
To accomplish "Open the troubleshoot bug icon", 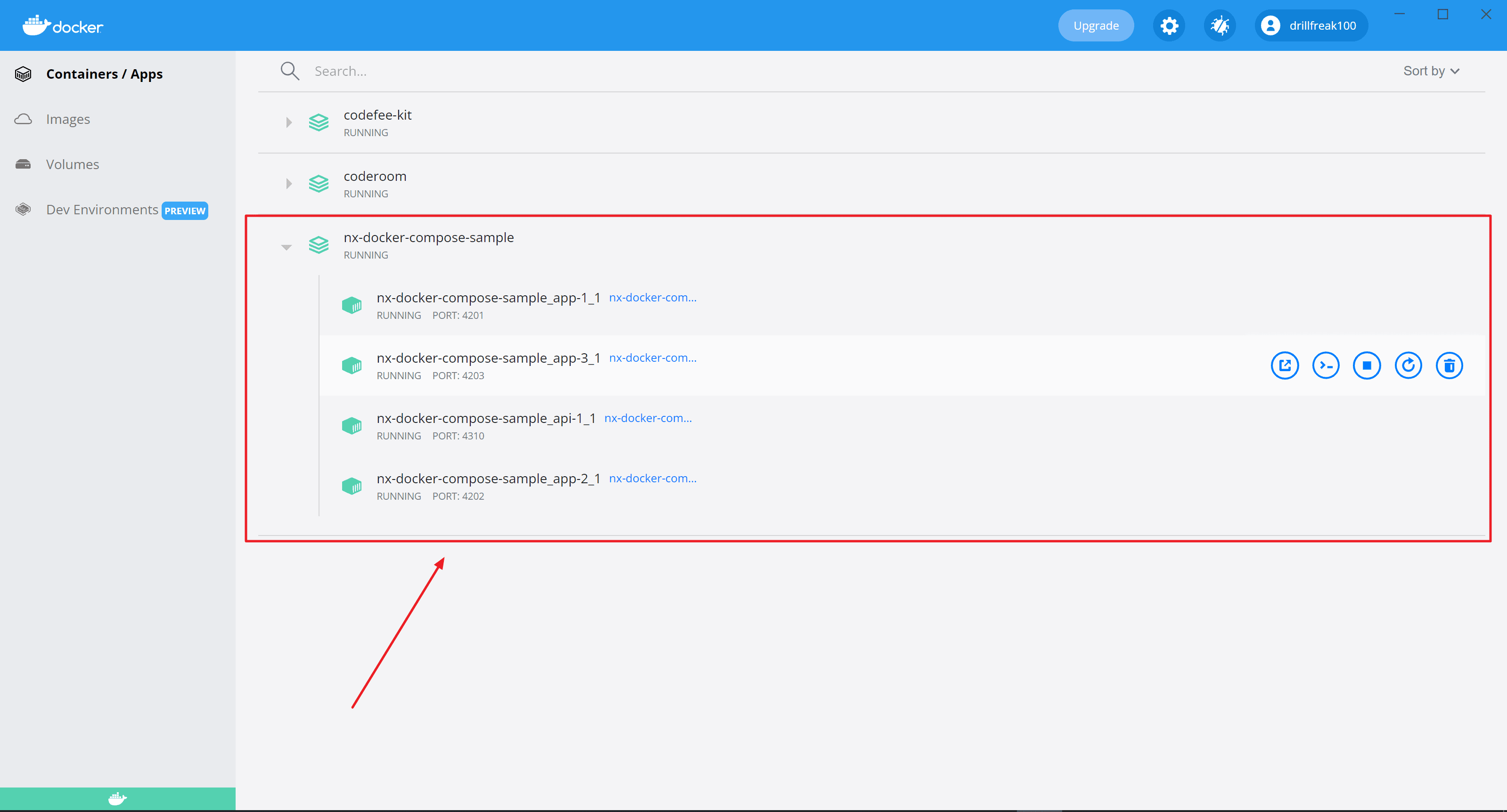I will (x=1220, y=26).
